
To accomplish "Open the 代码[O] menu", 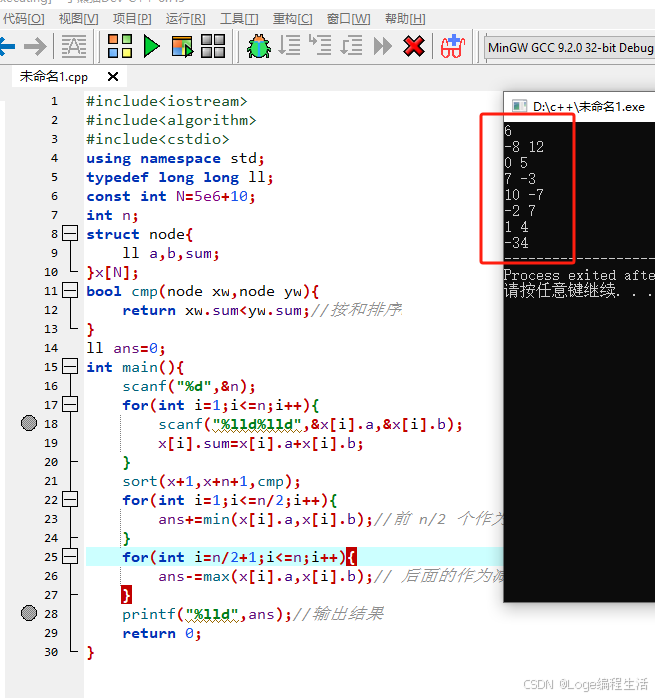I will (x=24, y=19).
